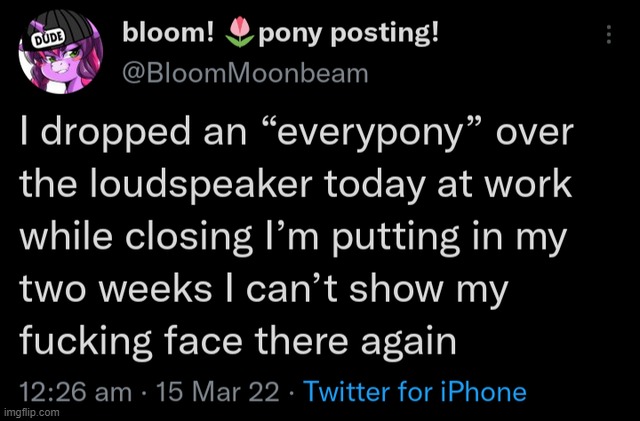Click the tulip emoji in the display name
This screenshot has width=640, height=421.
point(238,36)
